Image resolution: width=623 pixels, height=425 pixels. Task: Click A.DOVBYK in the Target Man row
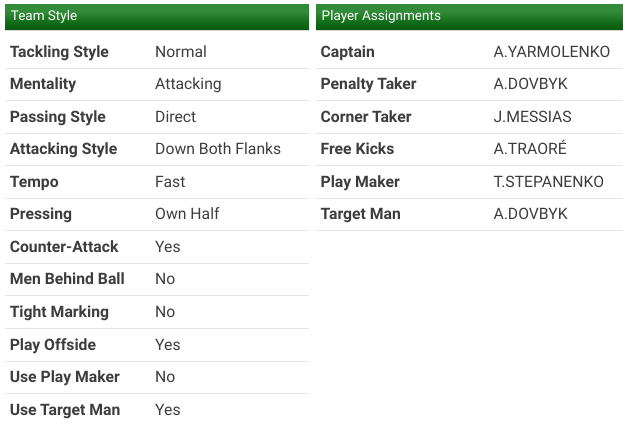click(x=531, y=214)
